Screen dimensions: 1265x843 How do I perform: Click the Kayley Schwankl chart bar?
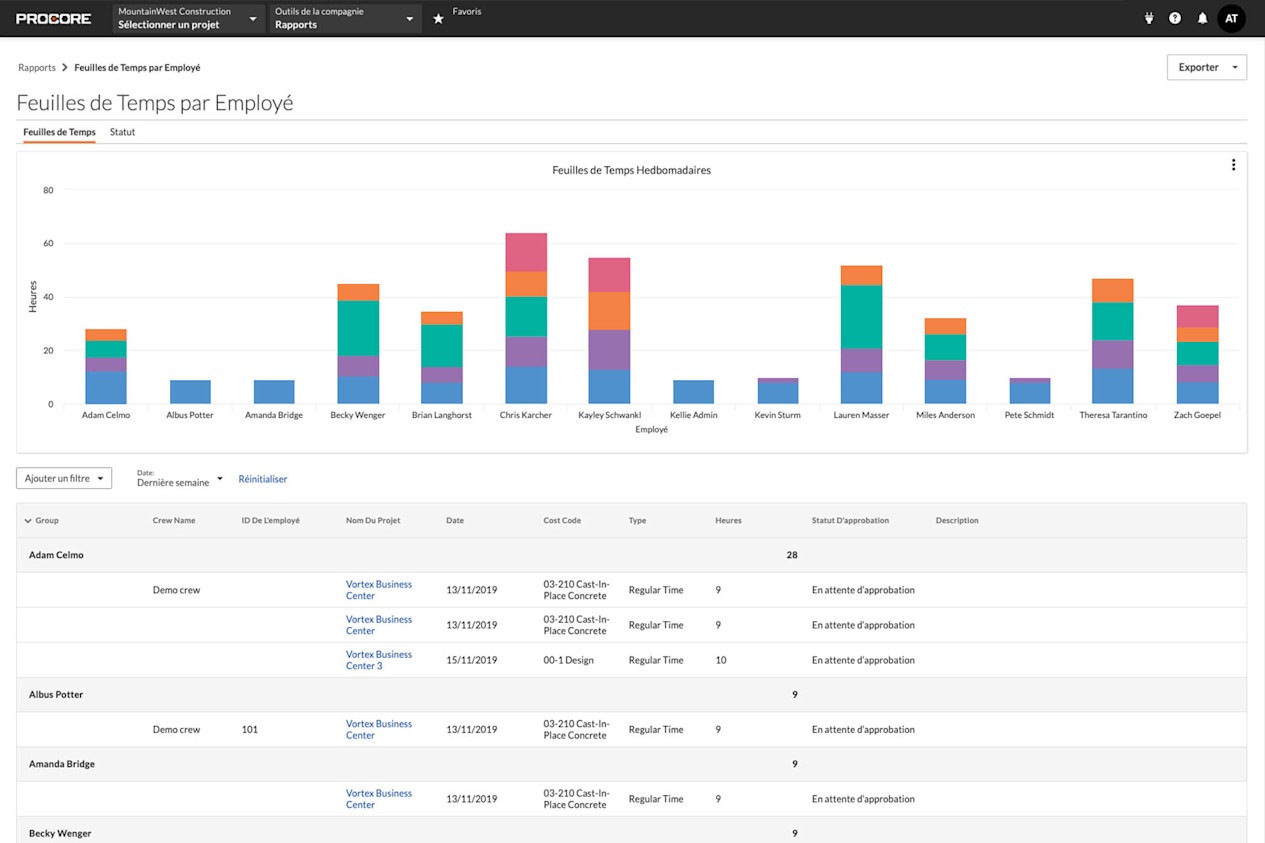click(610, 331)
